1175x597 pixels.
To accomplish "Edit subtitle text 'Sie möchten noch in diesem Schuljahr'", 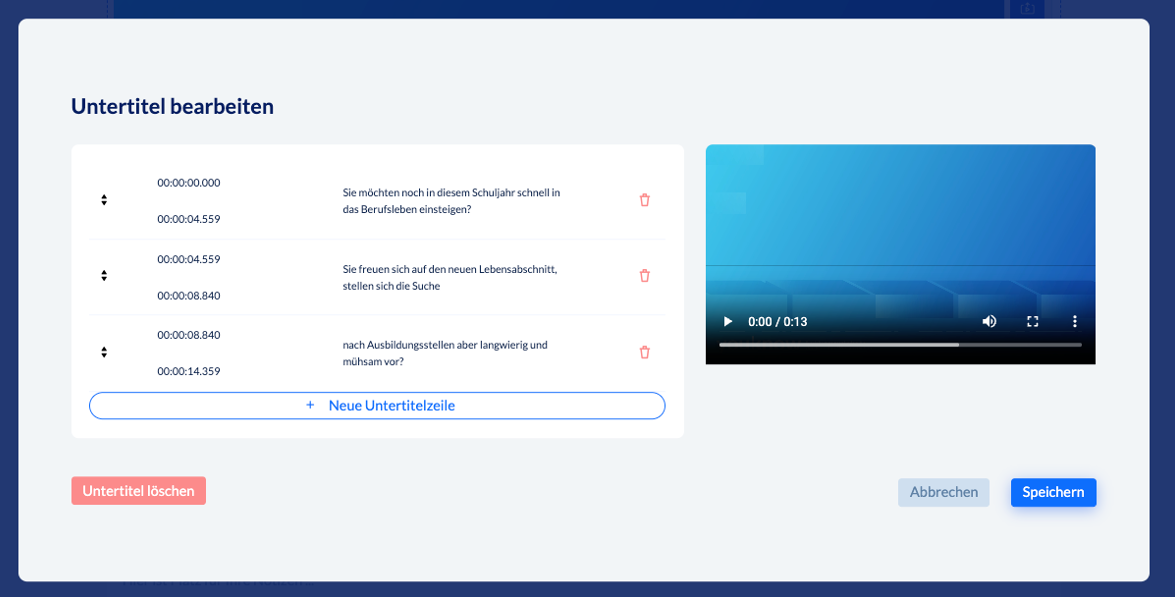I will coord(452,201).
